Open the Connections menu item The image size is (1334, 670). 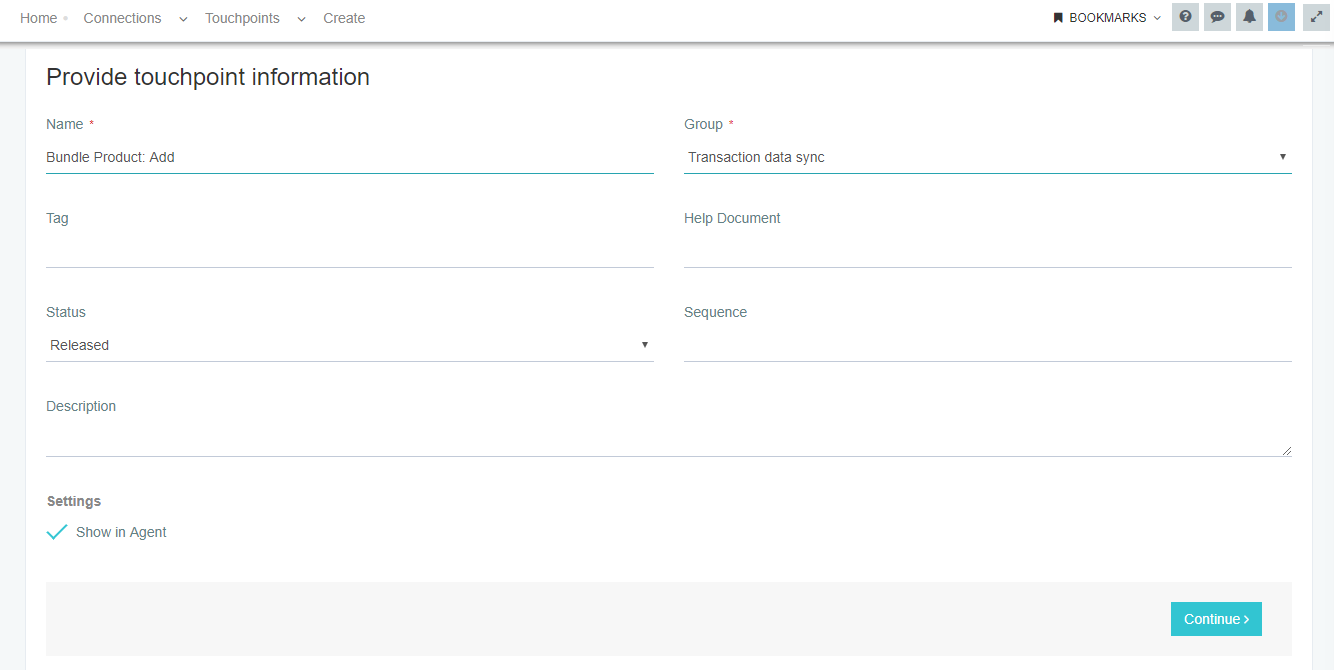(x=122, y=18)
